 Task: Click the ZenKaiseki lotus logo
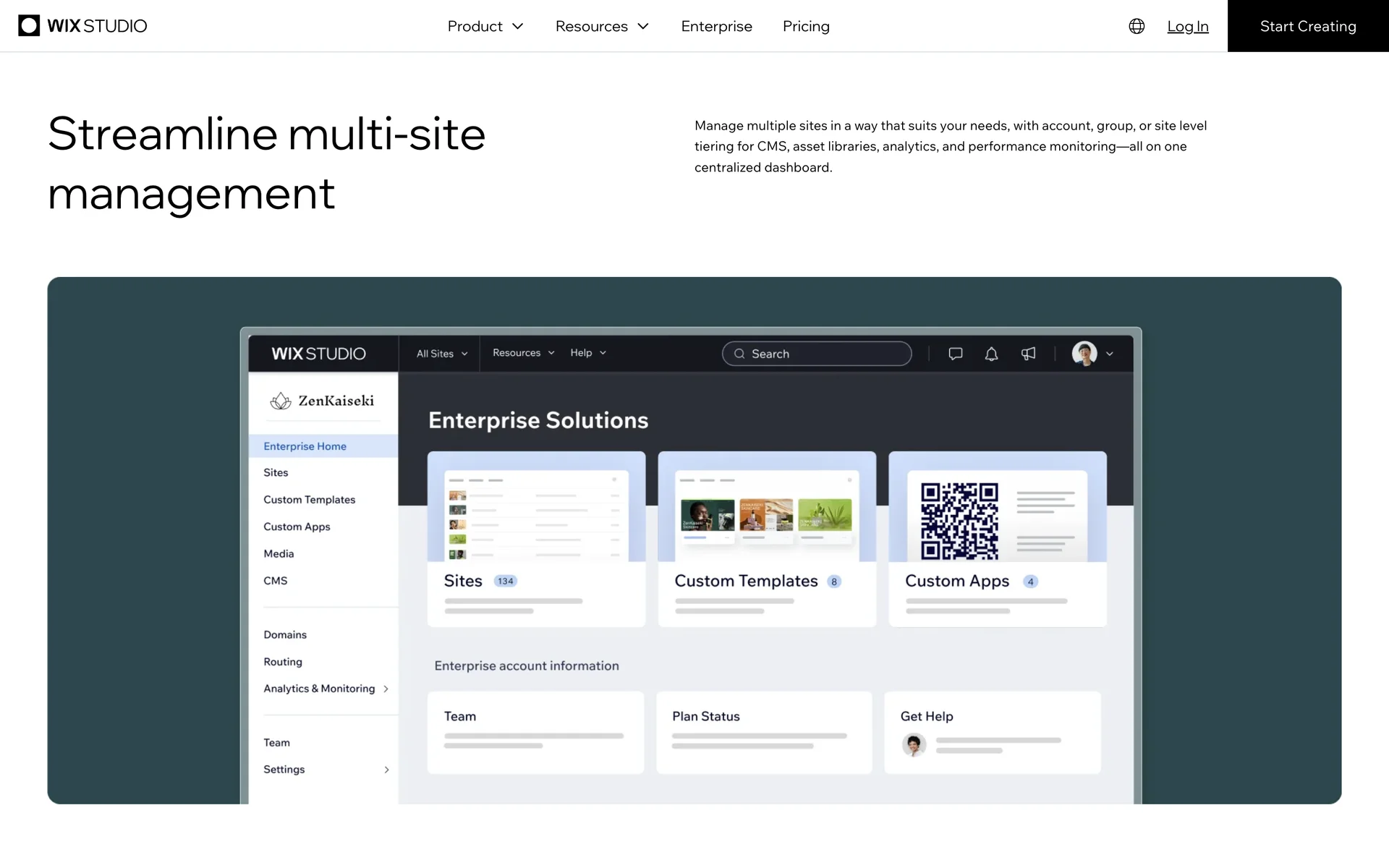point(281,401)
